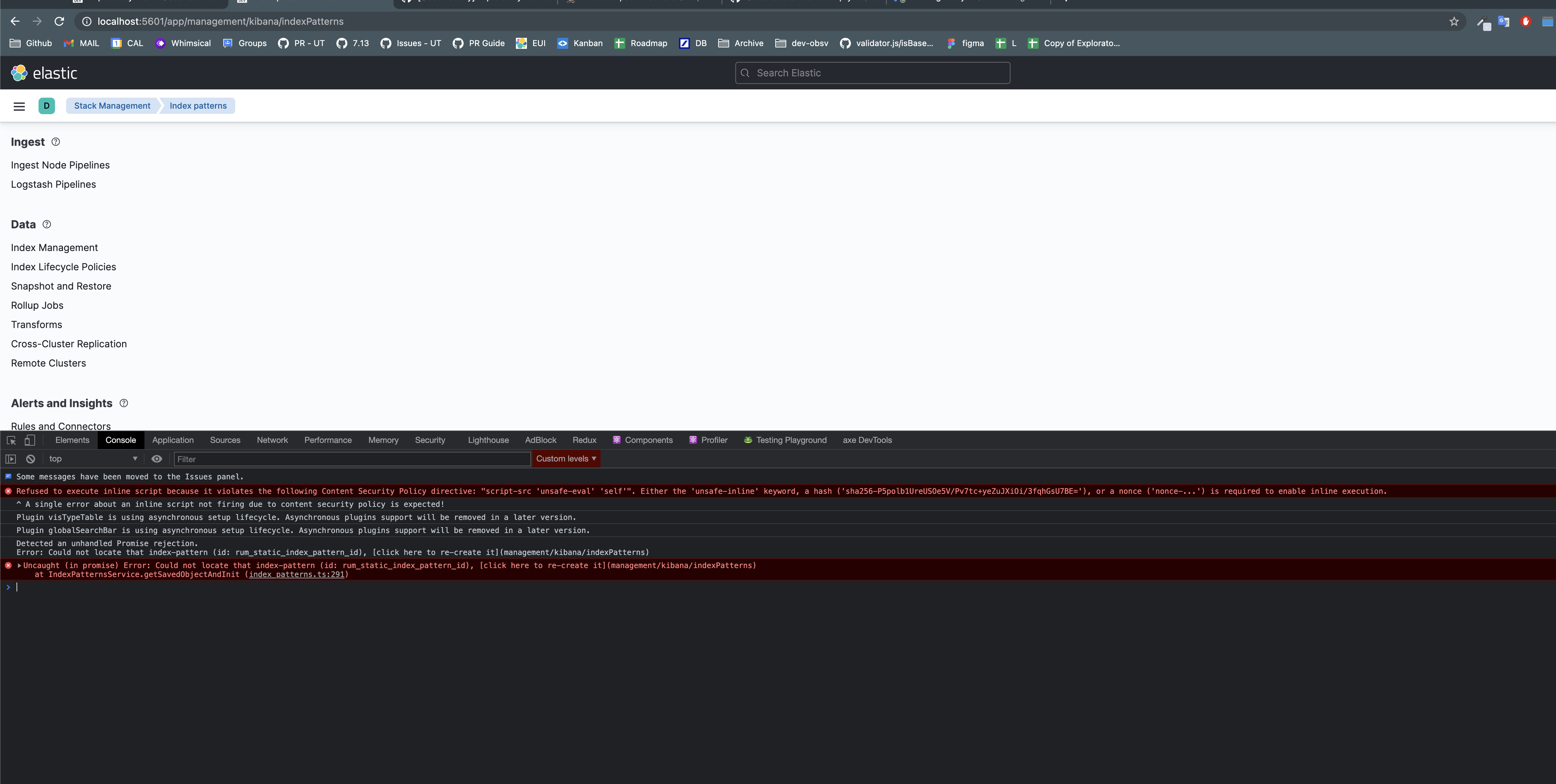Viewport: 1556px width, 784px height.
Task: Open the Lighthouse tab
Action: click(x=488, y=440)
